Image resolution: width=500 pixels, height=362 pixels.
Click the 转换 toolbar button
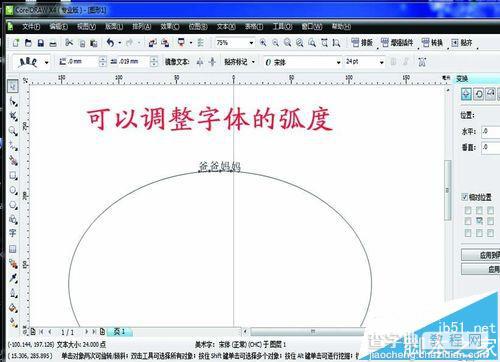432,43
